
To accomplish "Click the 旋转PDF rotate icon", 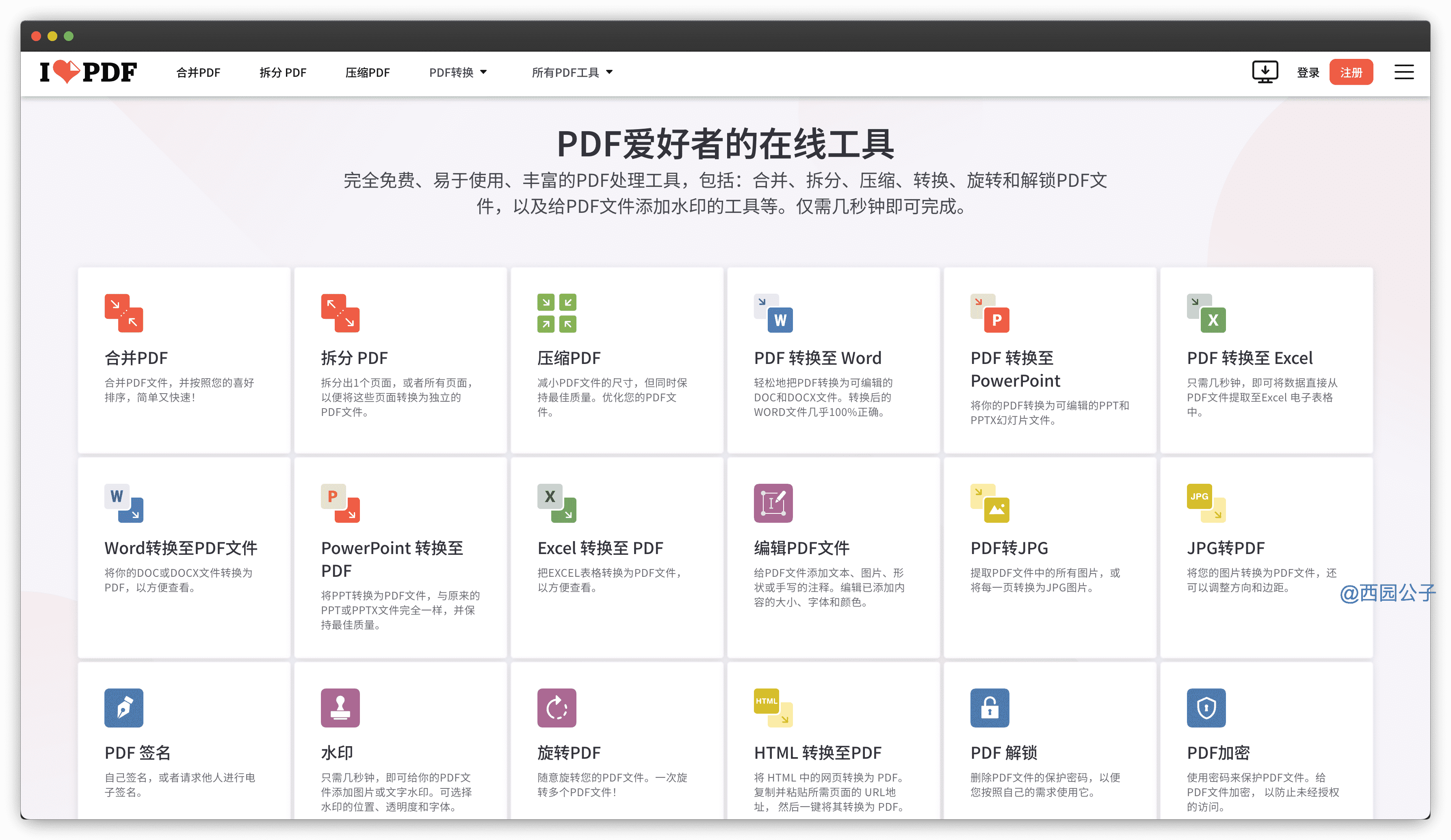I will [557, 708].
